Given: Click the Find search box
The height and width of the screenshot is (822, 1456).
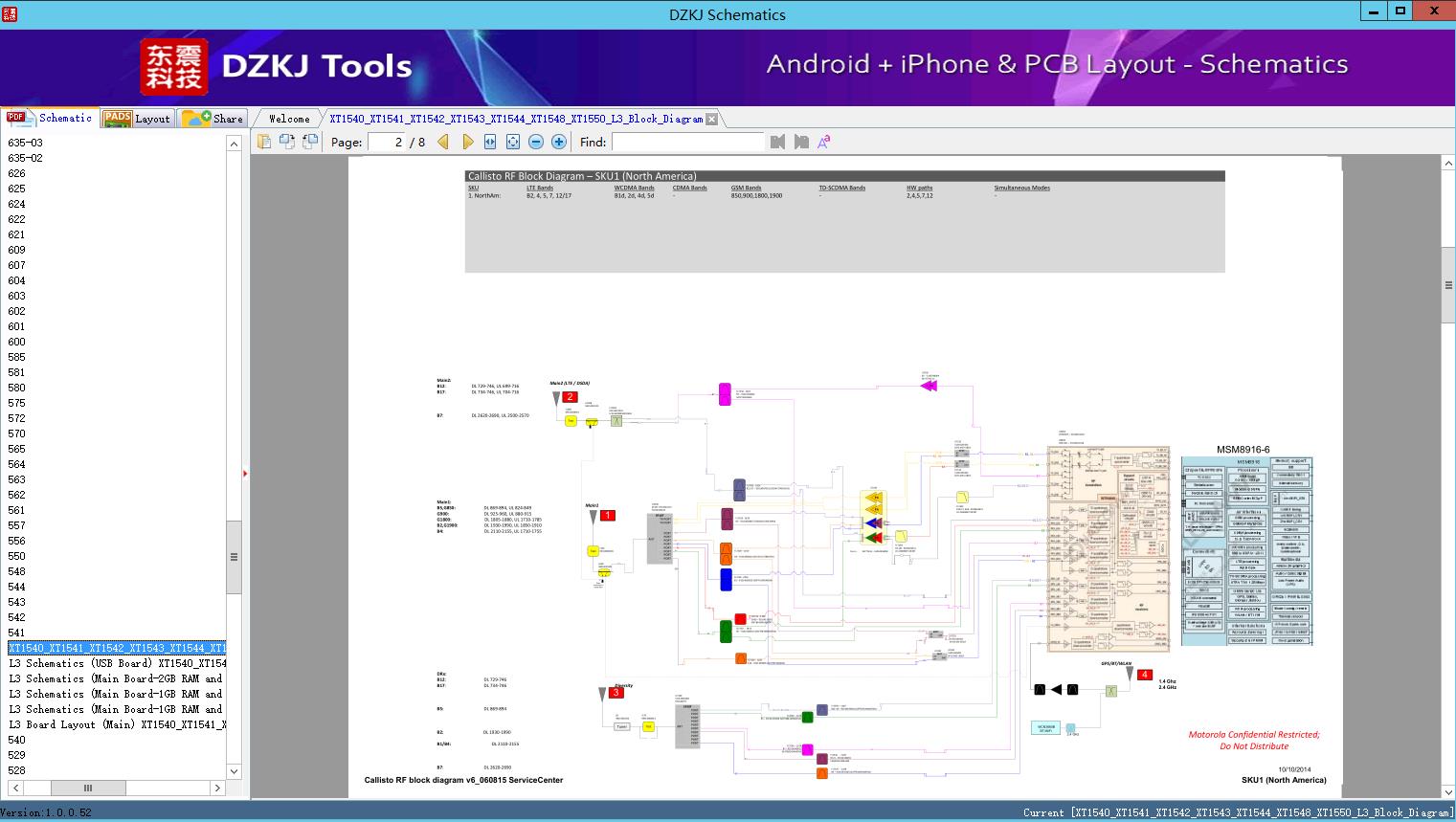Looking at the screenshot, I should click(688, 142).
